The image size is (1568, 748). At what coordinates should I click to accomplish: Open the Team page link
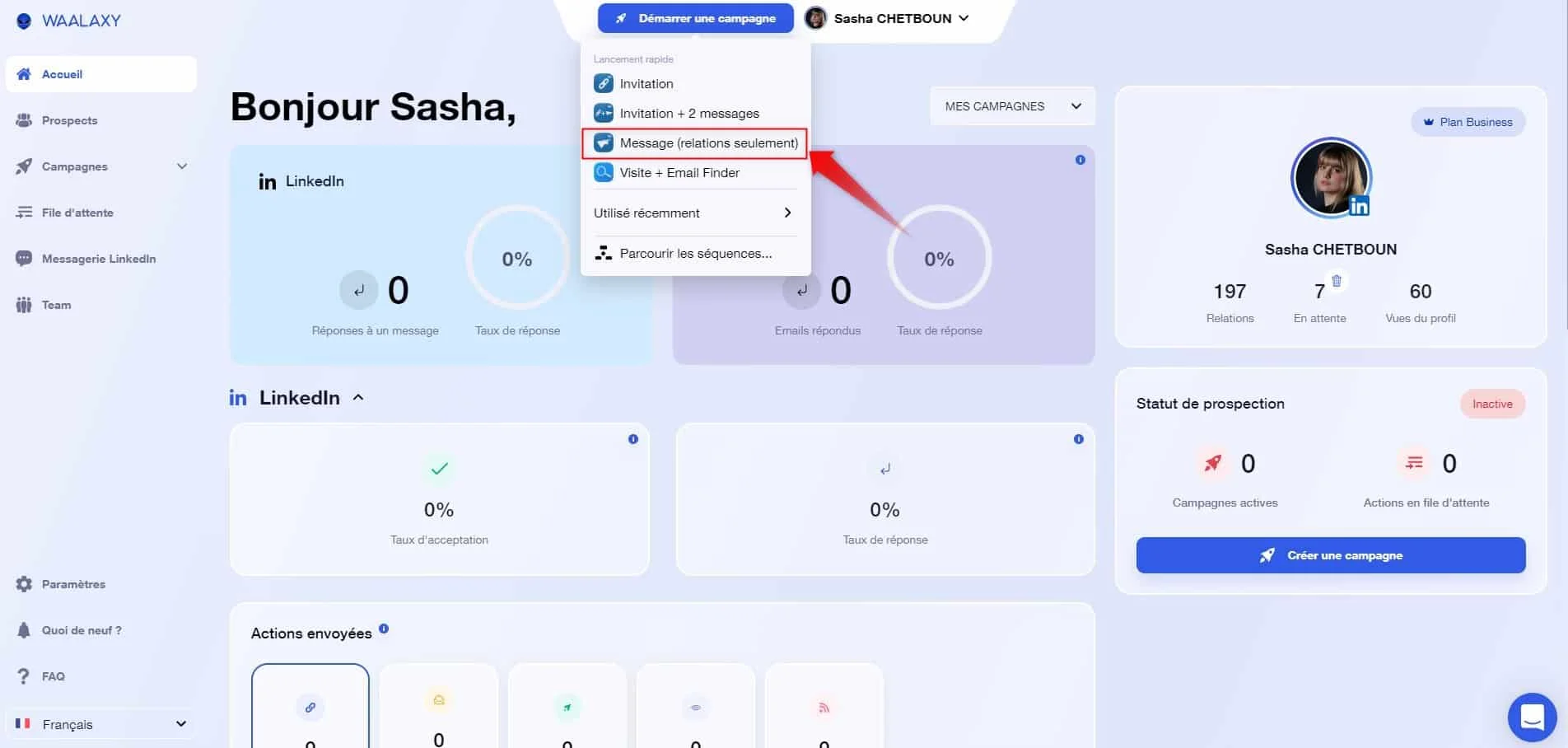(x=101, y=305)
